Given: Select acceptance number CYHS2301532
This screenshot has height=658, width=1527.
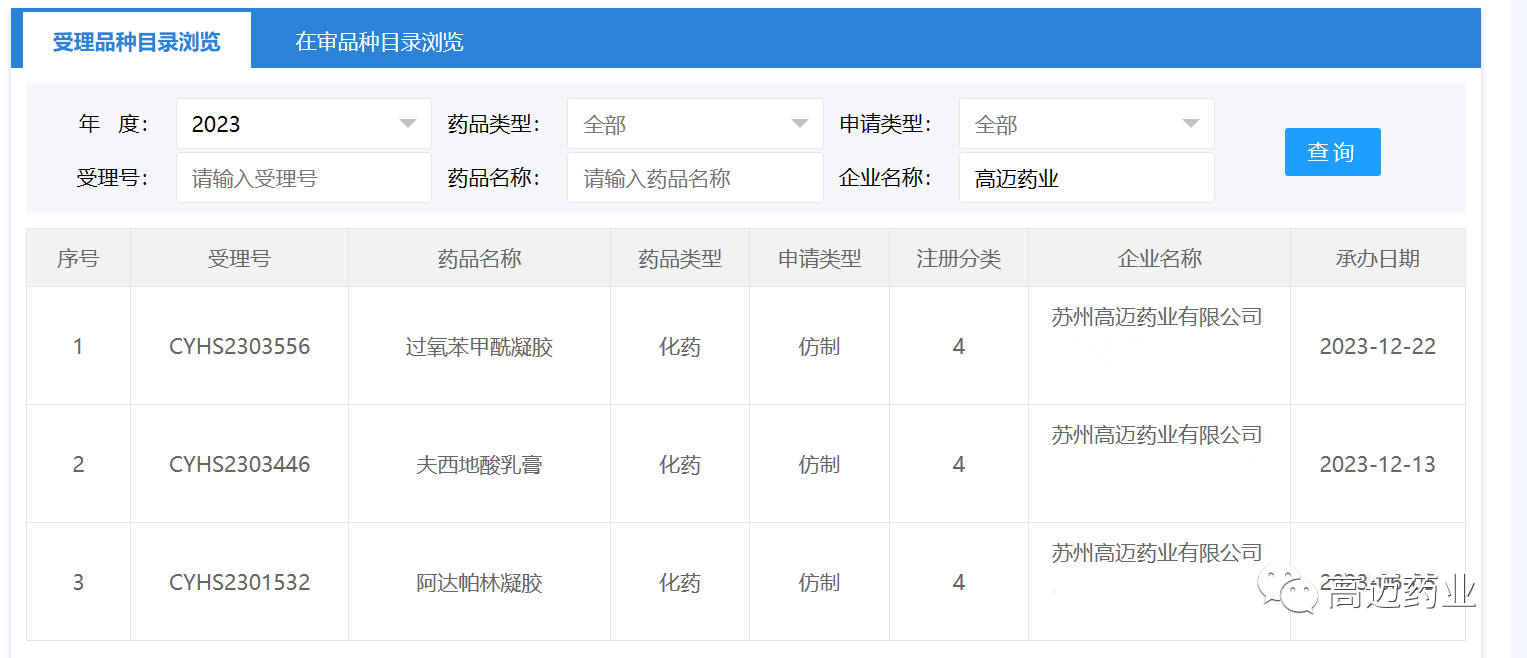Looking at the screenshot, I should click(240, 583).
